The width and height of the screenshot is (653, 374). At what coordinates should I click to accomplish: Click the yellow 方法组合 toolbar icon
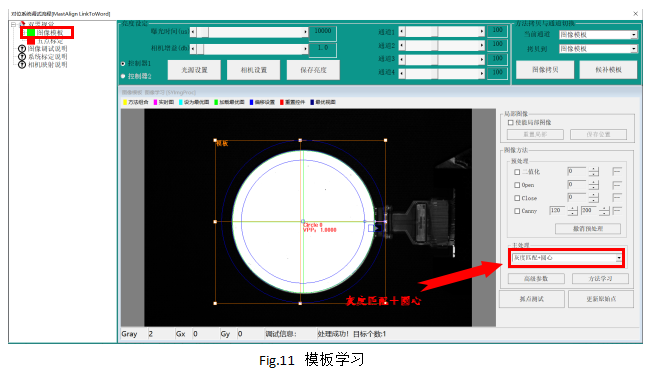coord(125,102)
